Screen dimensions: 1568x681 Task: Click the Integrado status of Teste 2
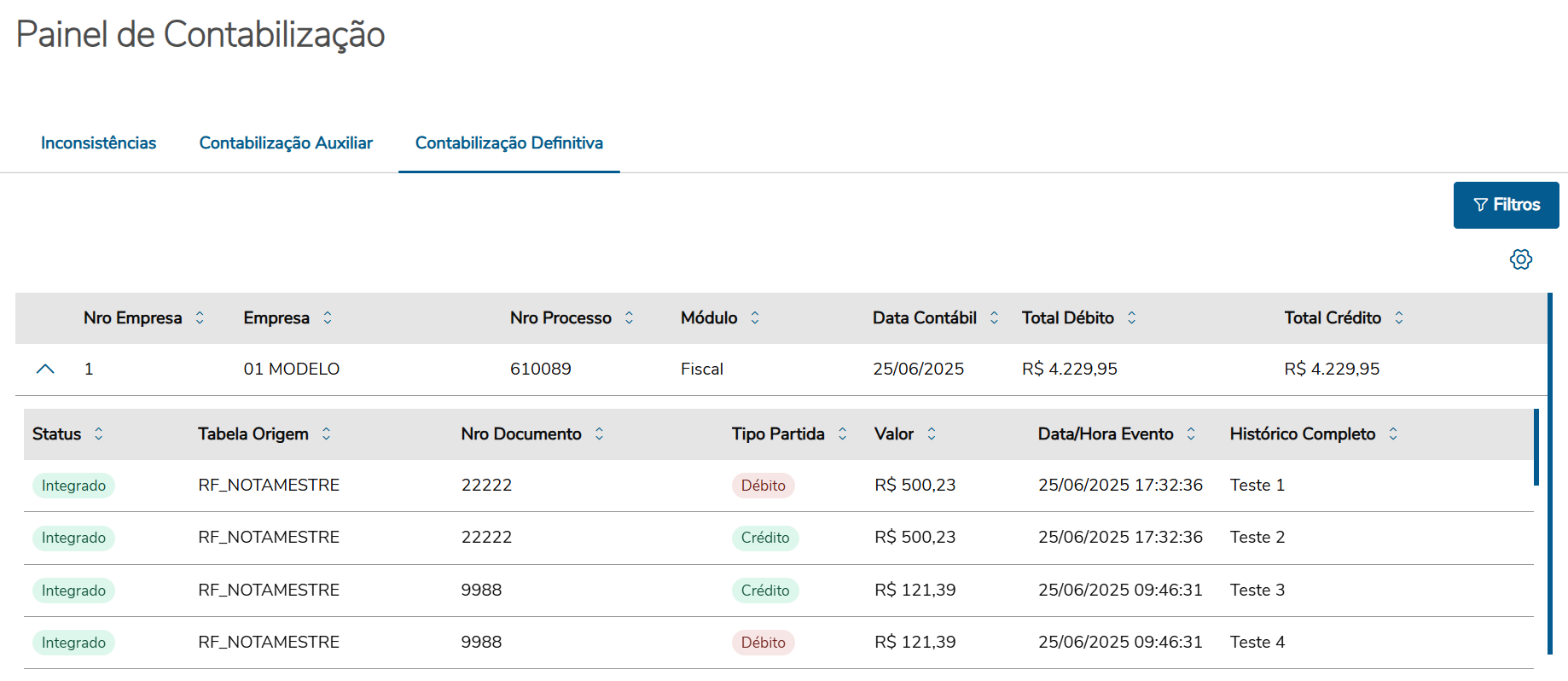pos(73,538)
